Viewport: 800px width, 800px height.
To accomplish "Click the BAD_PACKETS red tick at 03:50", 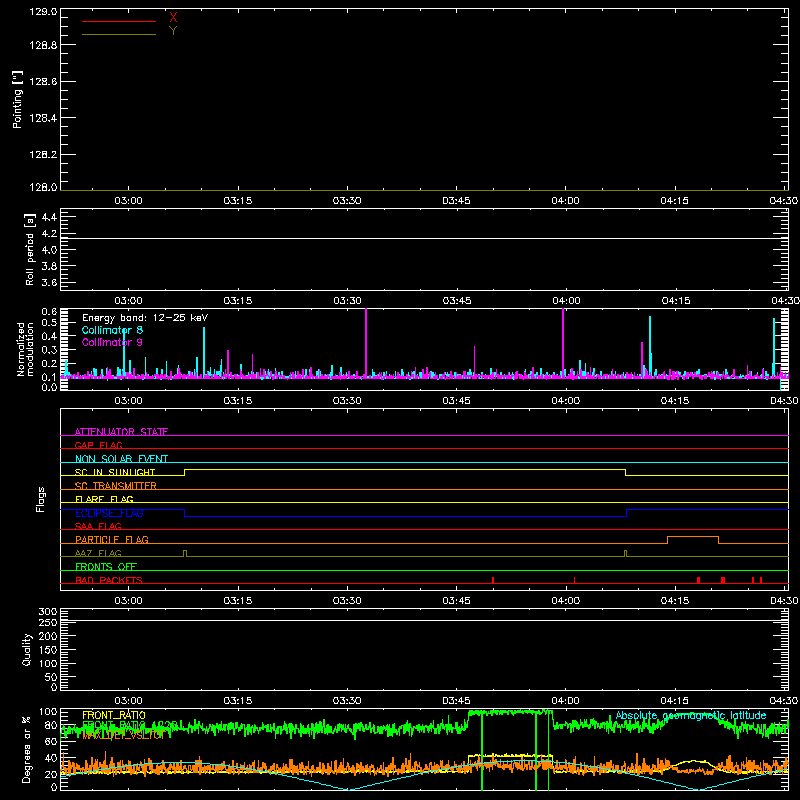I will [493, 580].
